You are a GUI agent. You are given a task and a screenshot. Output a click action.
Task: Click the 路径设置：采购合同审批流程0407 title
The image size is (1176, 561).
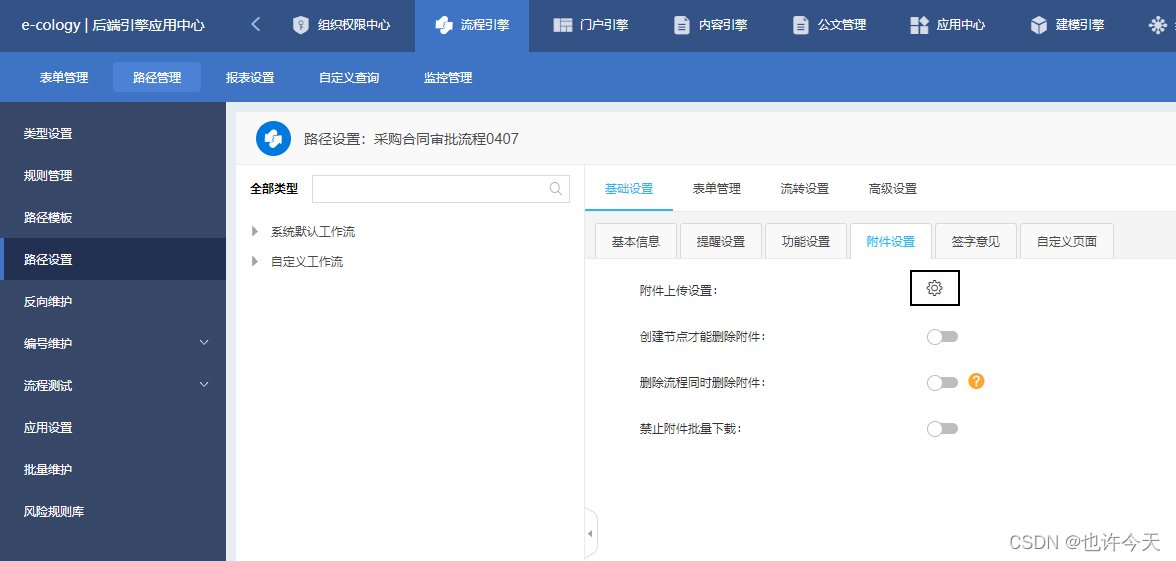coord(411,139)
